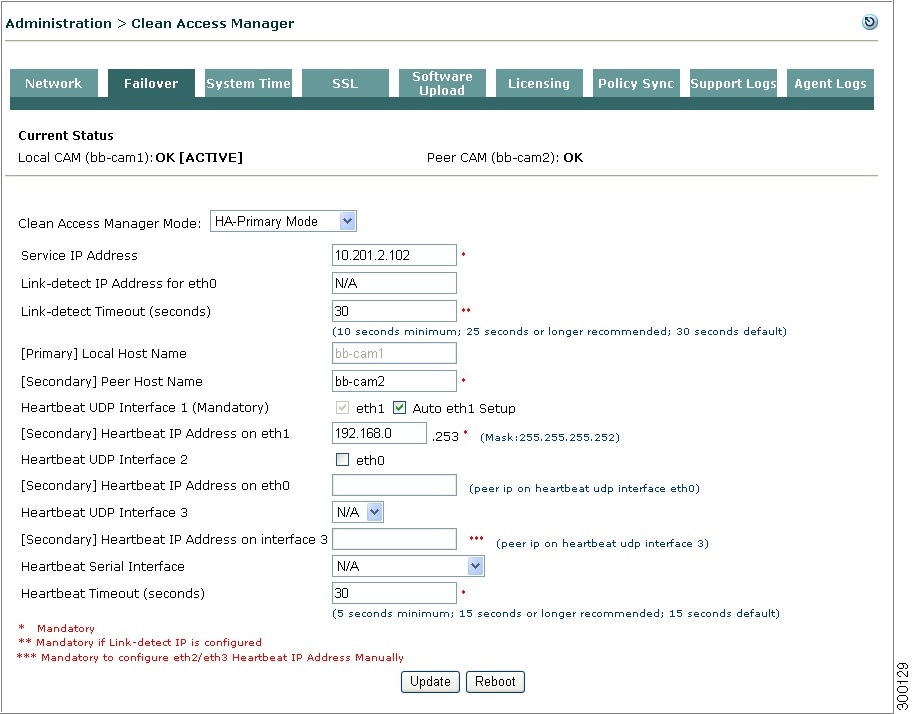Open the System Time tab
912x714 pixels.
point(248,83)
